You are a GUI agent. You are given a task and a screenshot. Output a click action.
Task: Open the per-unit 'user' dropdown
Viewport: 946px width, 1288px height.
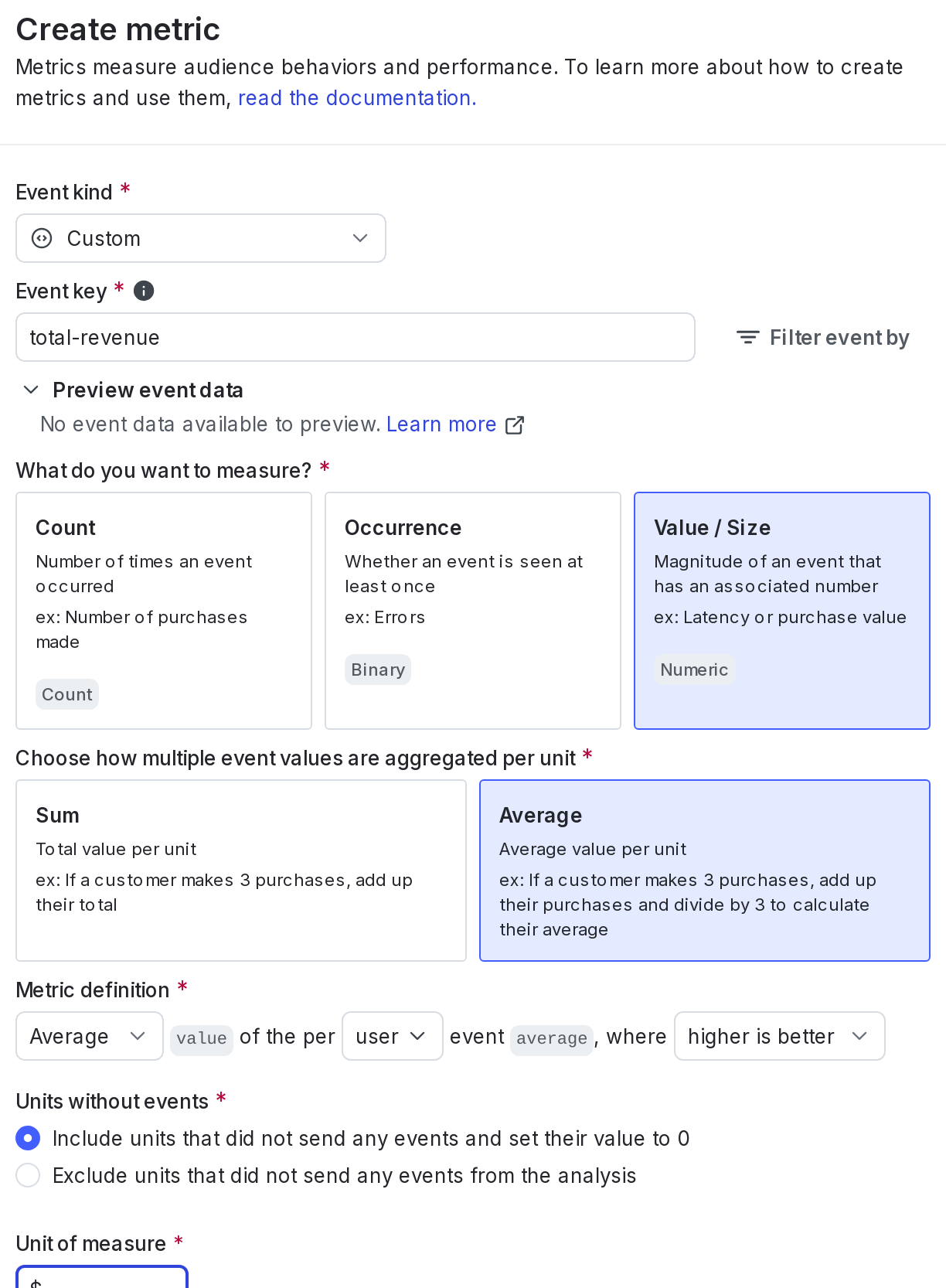392,1036
